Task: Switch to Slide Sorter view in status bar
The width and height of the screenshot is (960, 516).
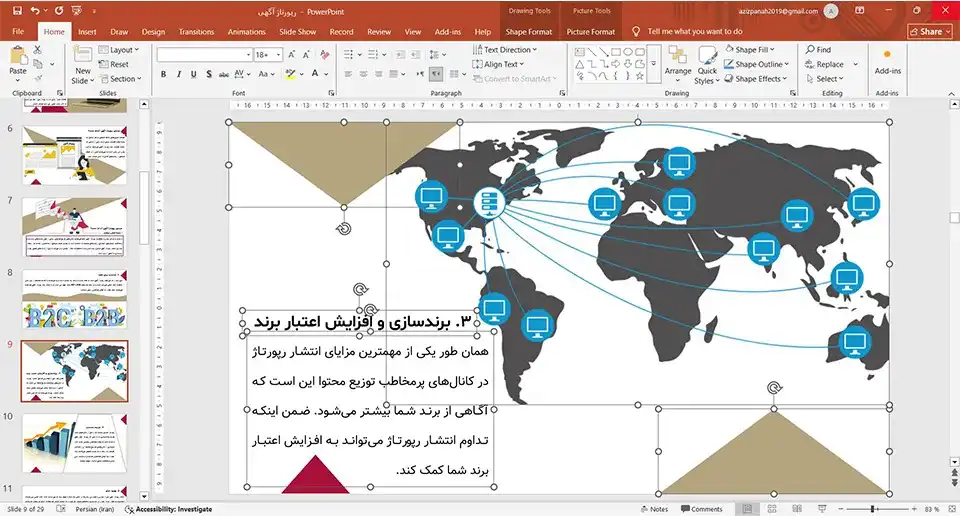Action: tap(771, 509)
